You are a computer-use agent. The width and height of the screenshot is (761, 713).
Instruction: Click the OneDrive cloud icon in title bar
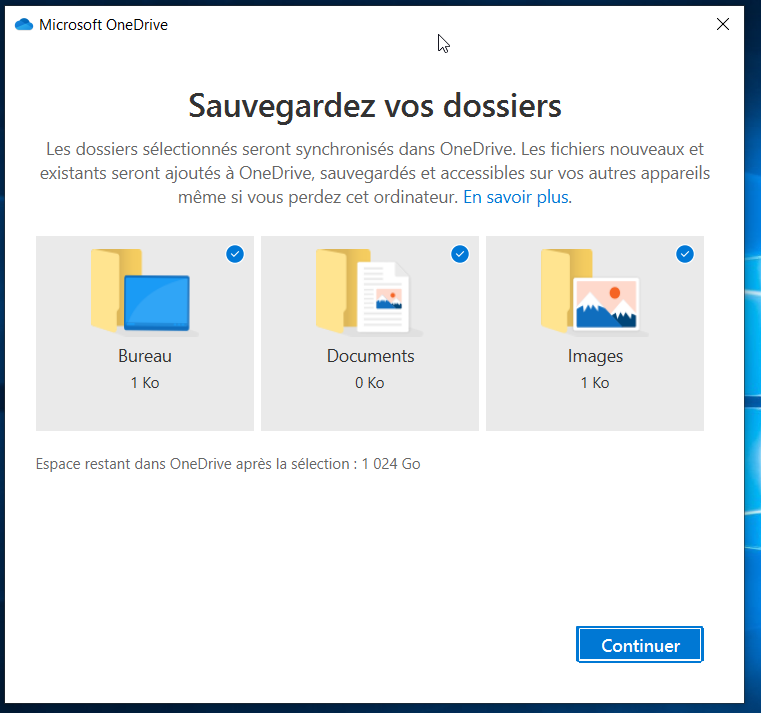24,25
